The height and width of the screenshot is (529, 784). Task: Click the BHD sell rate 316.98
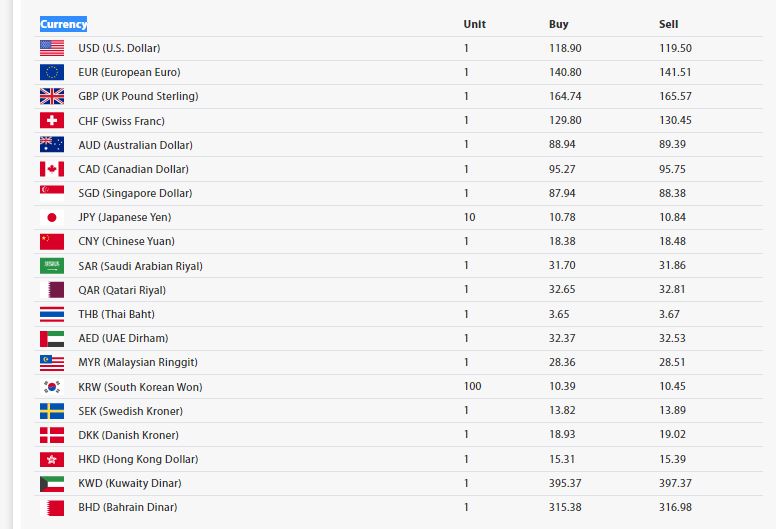tap(675, 507)
